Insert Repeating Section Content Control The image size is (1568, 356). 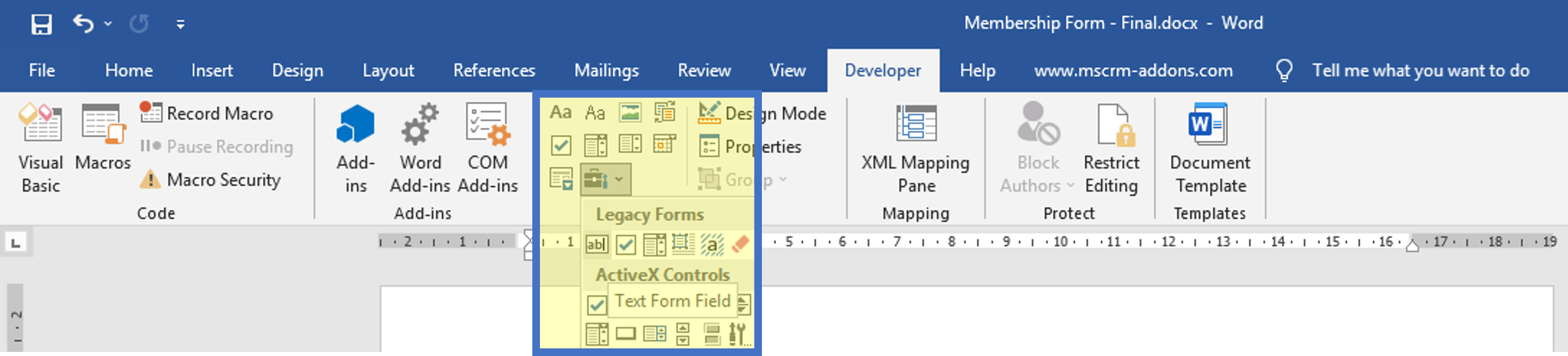point(561,179)
